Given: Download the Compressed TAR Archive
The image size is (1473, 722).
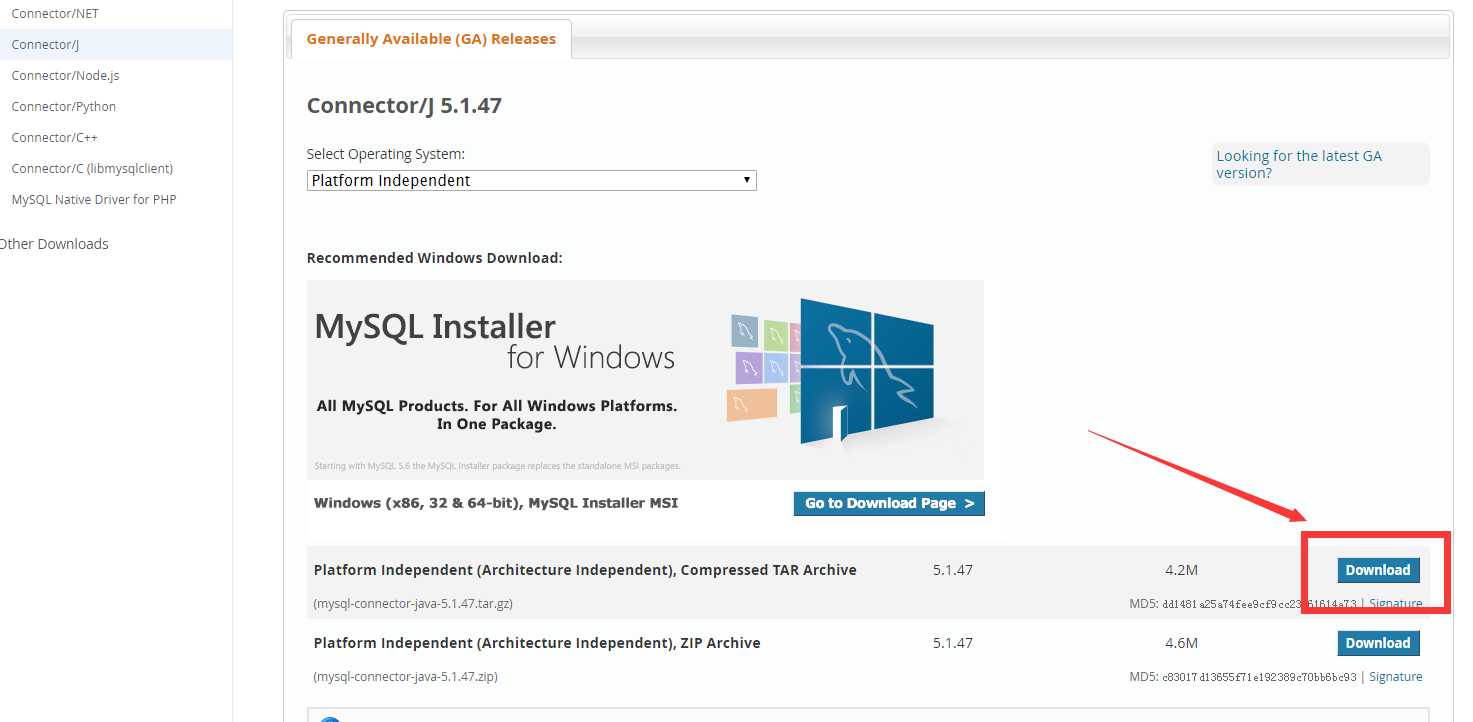Looking at the screenshot, I should tap(1378, 570).
